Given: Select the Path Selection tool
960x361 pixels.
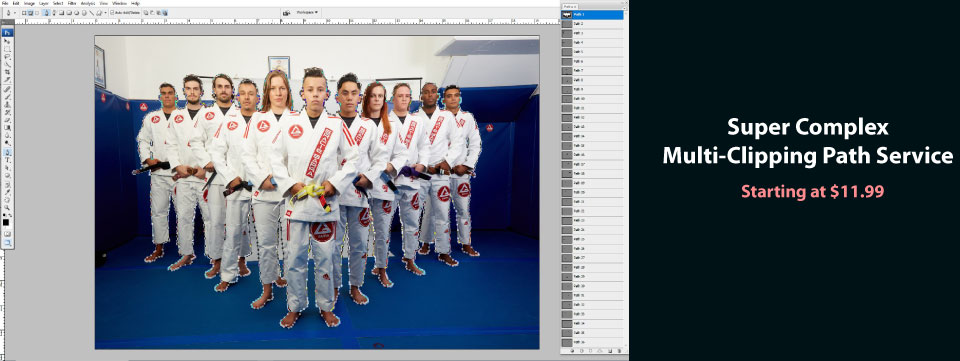Looking at the screenshot, I should click(x=7, y=167).
